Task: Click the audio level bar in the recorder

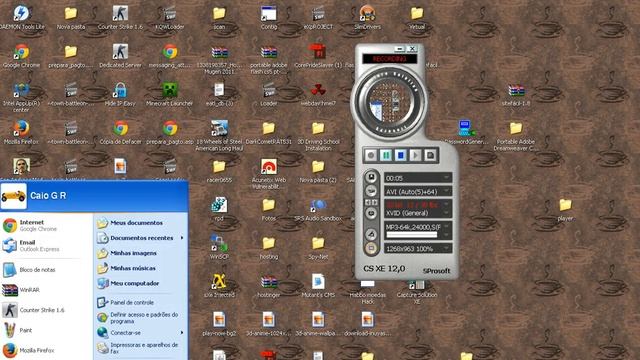Action: tap(411, 235)
